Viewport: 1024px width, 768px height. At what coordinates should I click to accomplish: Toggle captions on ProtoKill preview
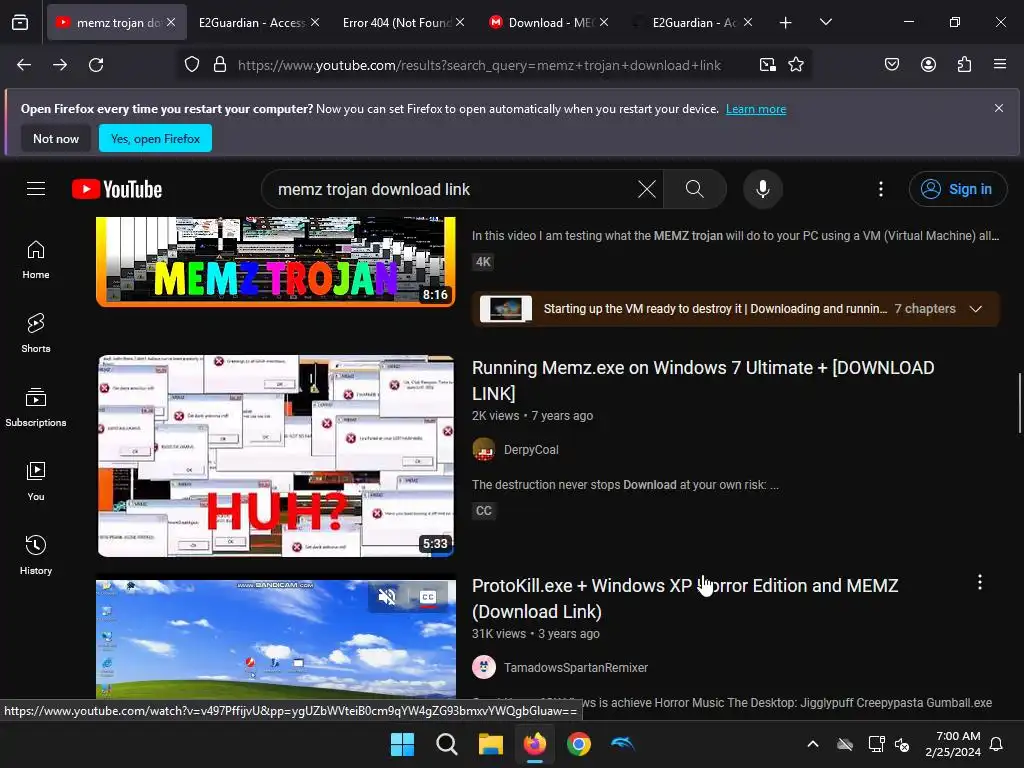[x=428, y=596]
